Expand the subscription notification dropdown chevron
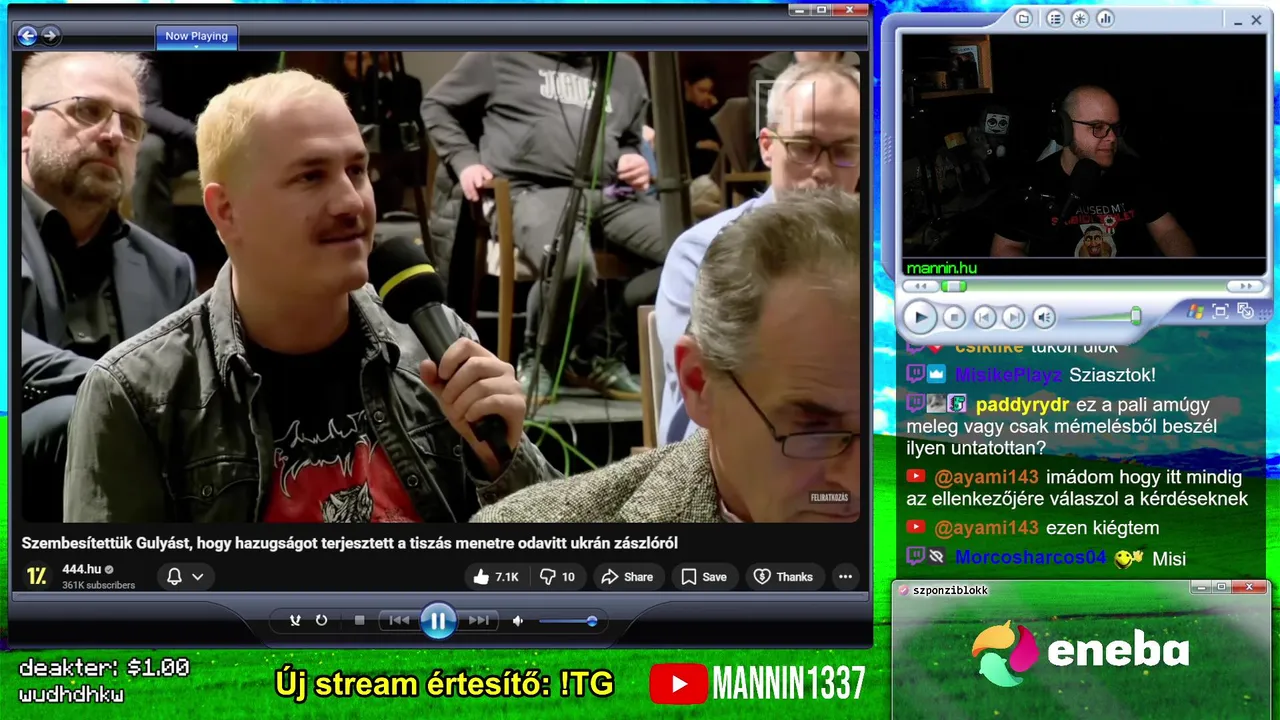1280x720 pixels. click(x=198, y=577)
